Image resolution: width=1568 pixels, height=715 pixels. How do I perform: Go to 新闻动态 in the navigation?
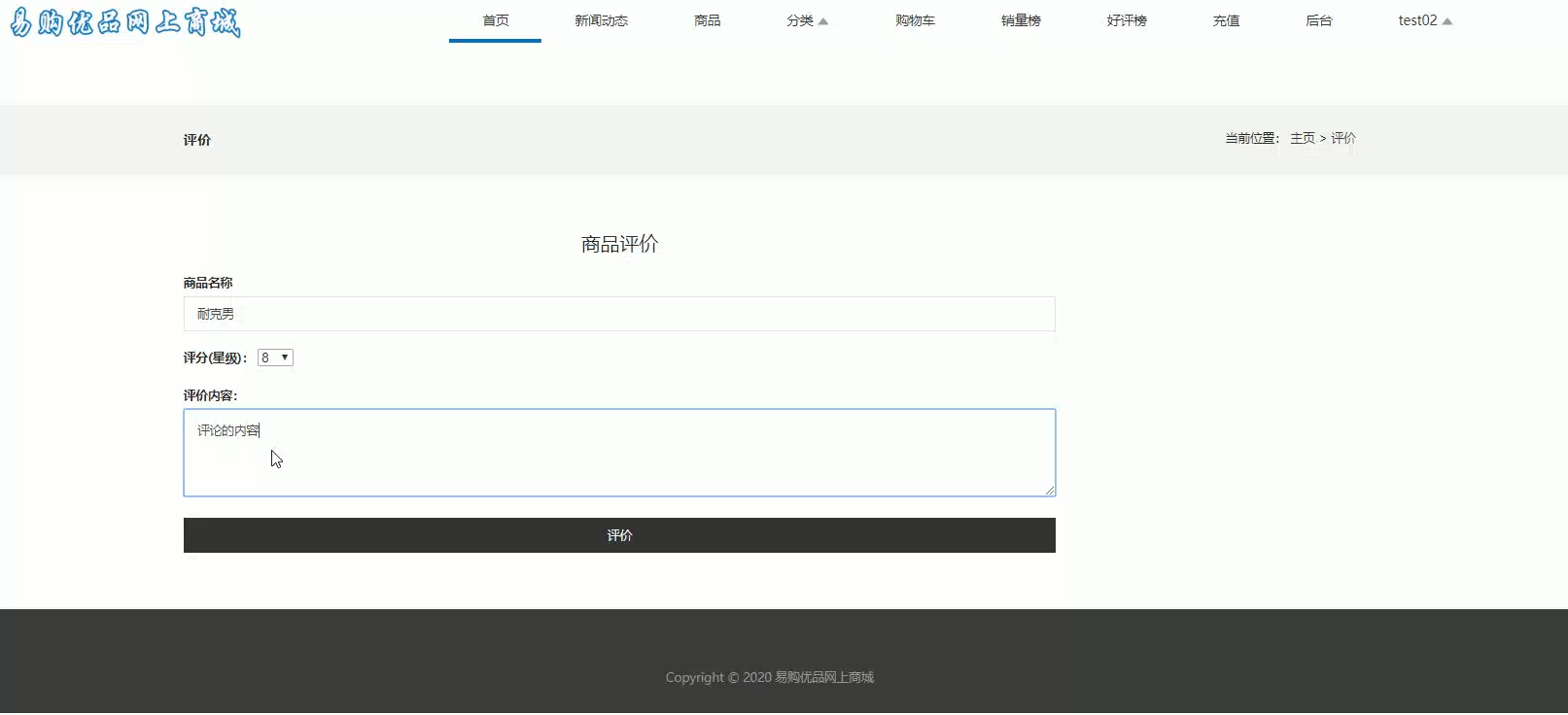[601, 20]
